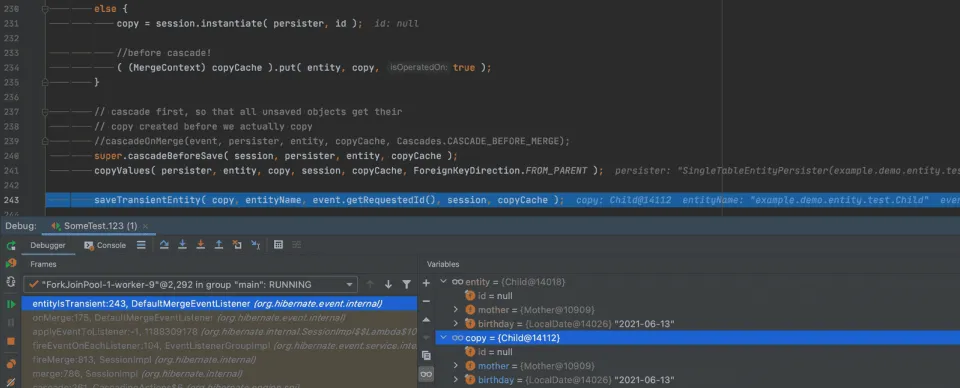Image resolution: width=960 pixels, height=388 pixels.
Task: Click gutter line number 243
Action: point(12,200)
